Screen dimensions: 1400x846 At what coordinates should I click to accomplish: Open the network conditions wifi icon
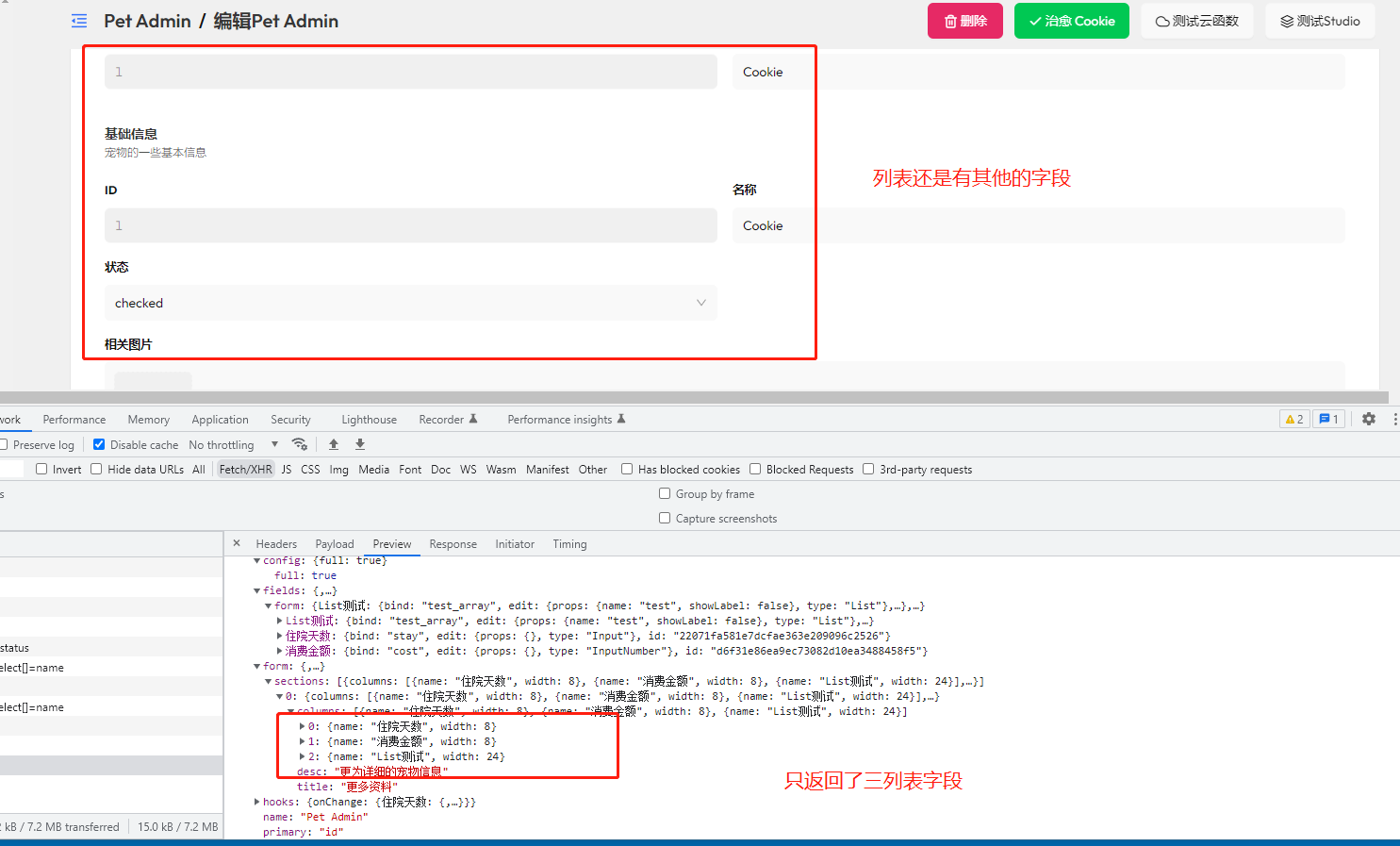pos(300,444)
